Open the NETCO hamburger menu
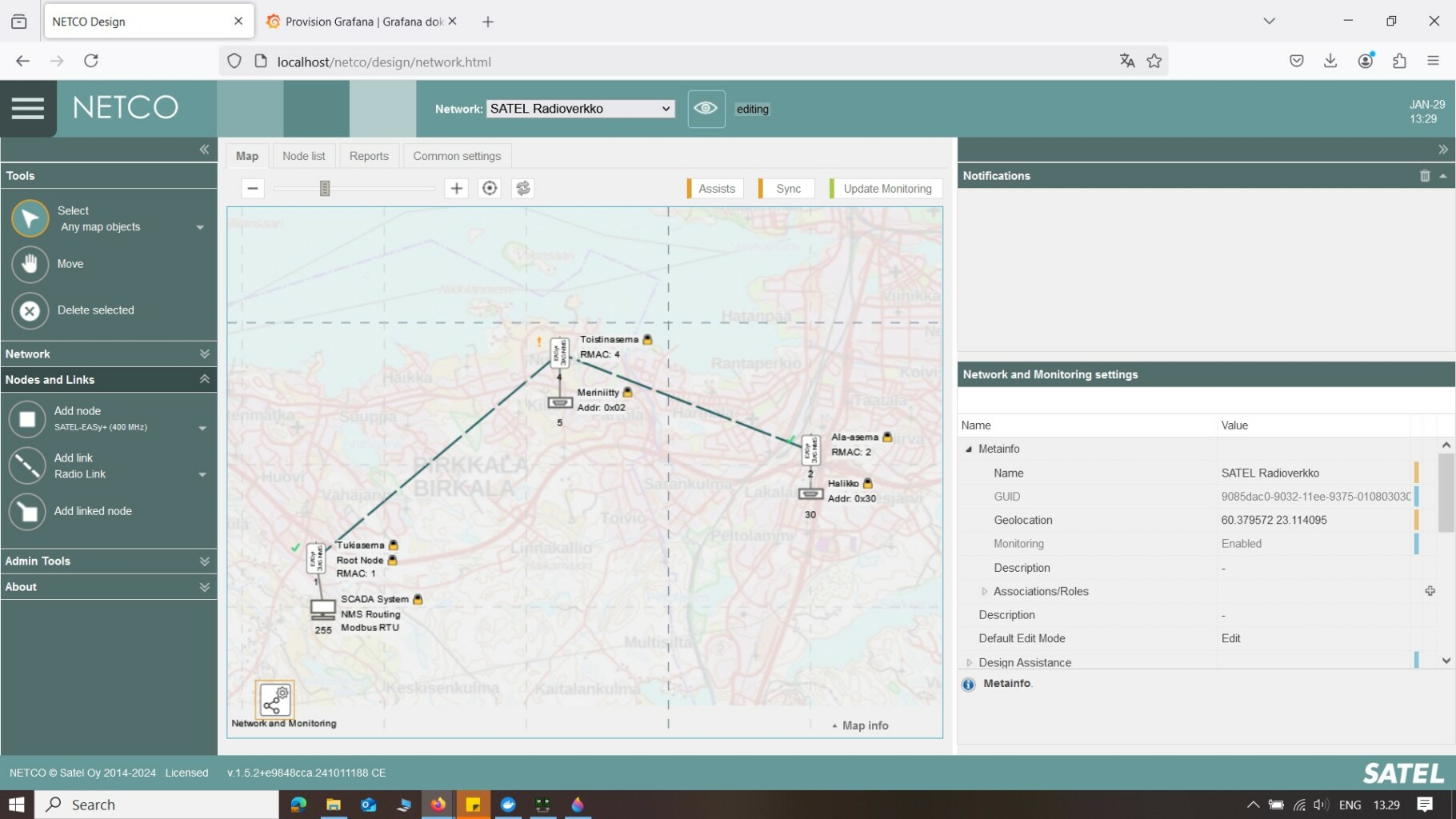 click(x=28, y=108)
